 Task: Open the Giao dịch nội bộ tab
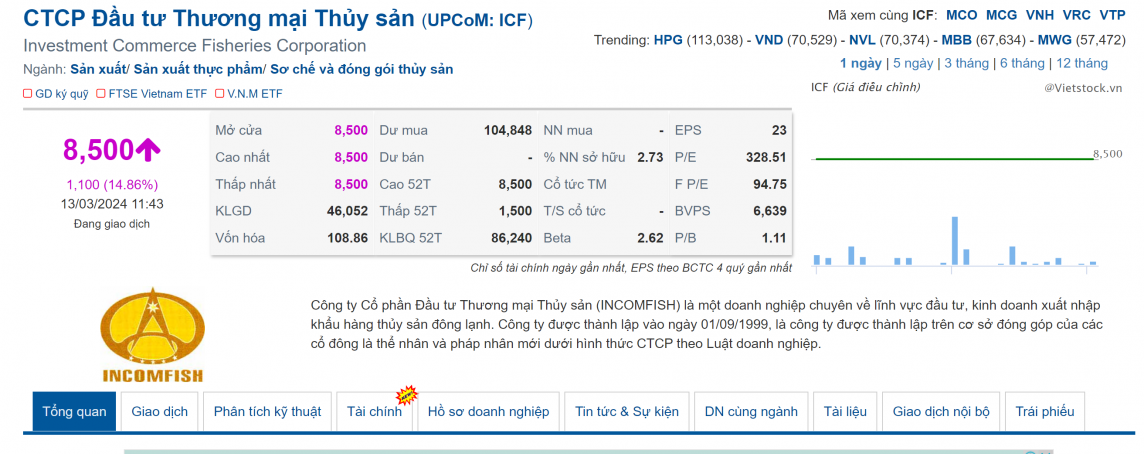click(941, 412)
